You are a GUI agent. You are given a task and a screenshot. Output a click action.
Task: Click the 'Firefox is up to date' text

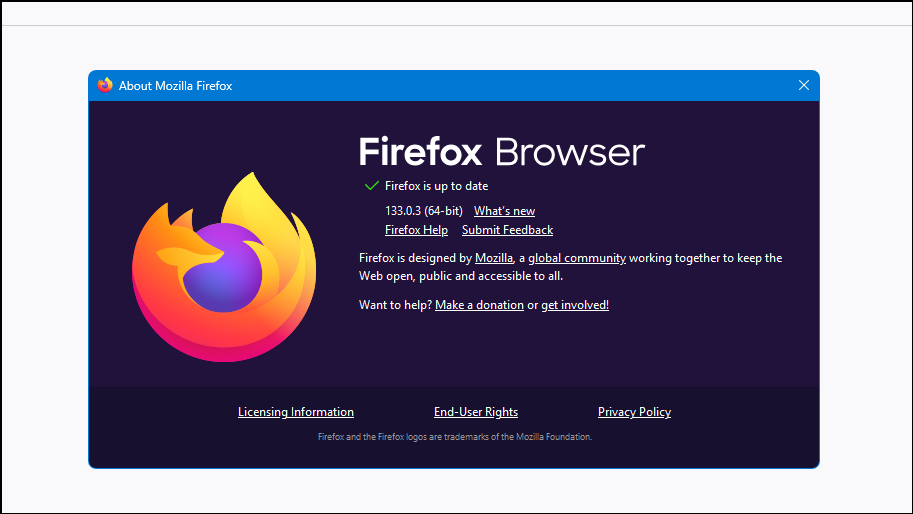pyautogui.click(x=437, y=186)
